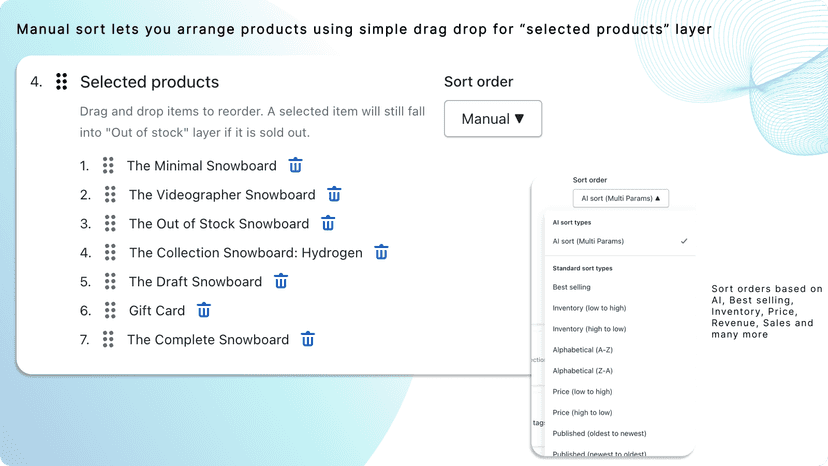This screenshot has height=466, width=828.
Task: Choose Price (high to low) sorting
Action: tap(582, 413)
